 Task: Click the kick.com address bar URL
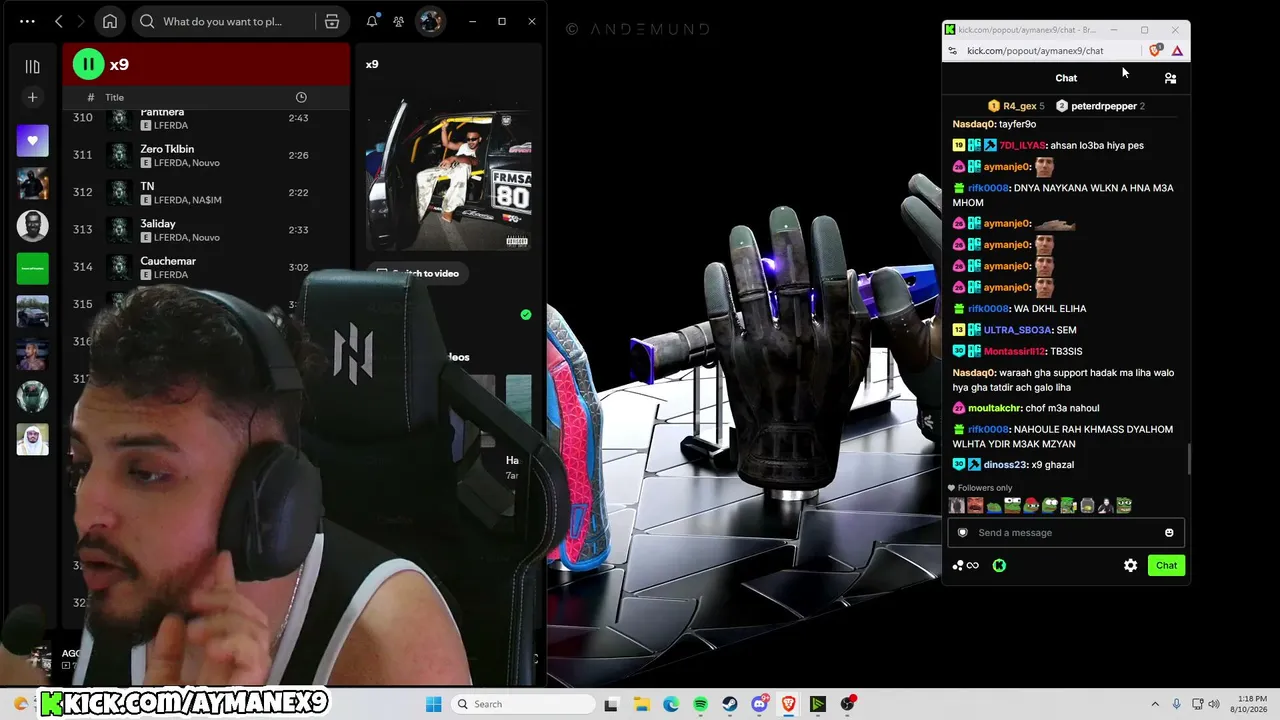1035,51
